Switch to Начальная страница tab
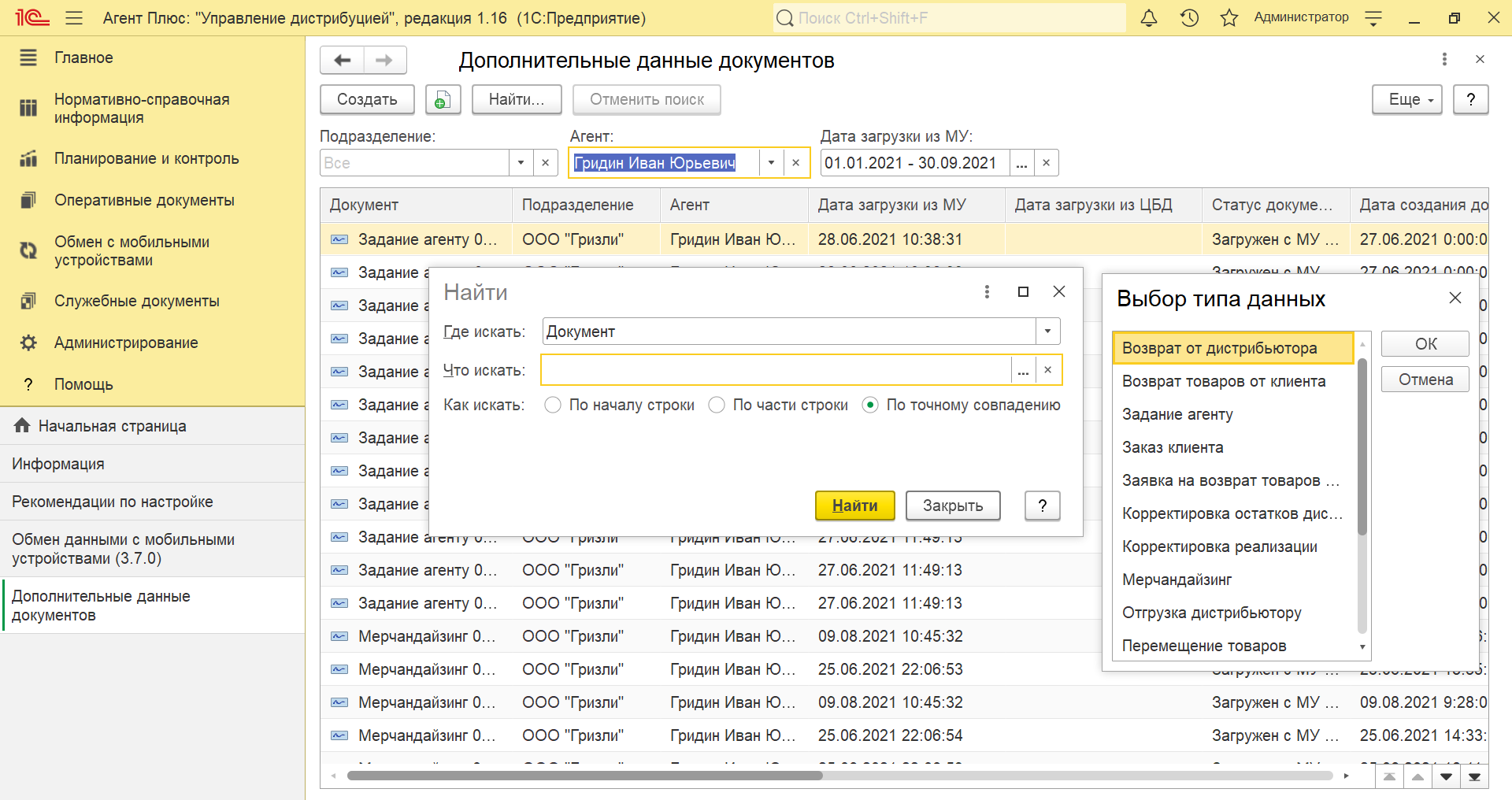The width and height of the screenshot is (1512, 800). coord(152,426)
